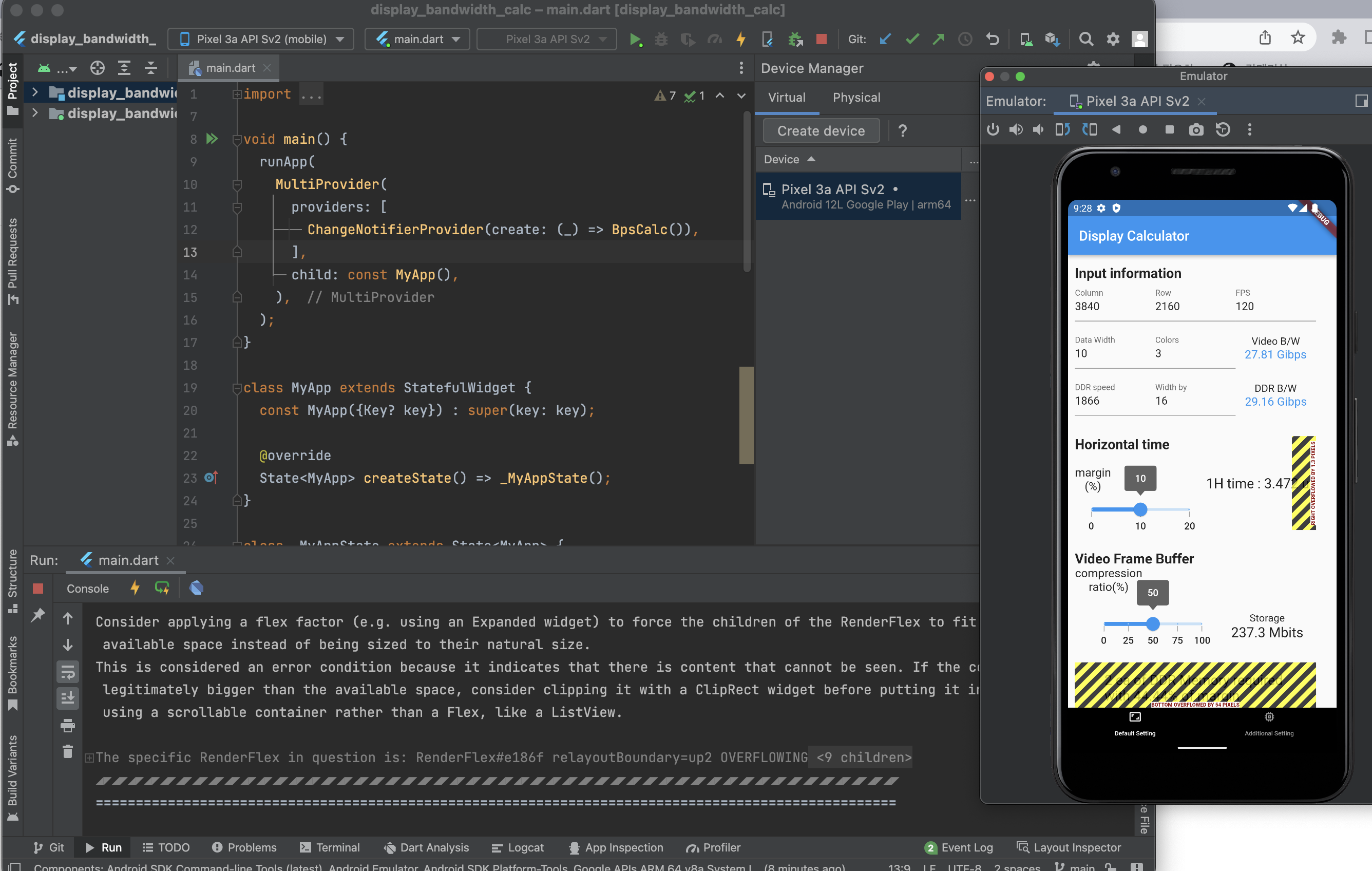Take an emulator screenshot with camera icon

1195,130
